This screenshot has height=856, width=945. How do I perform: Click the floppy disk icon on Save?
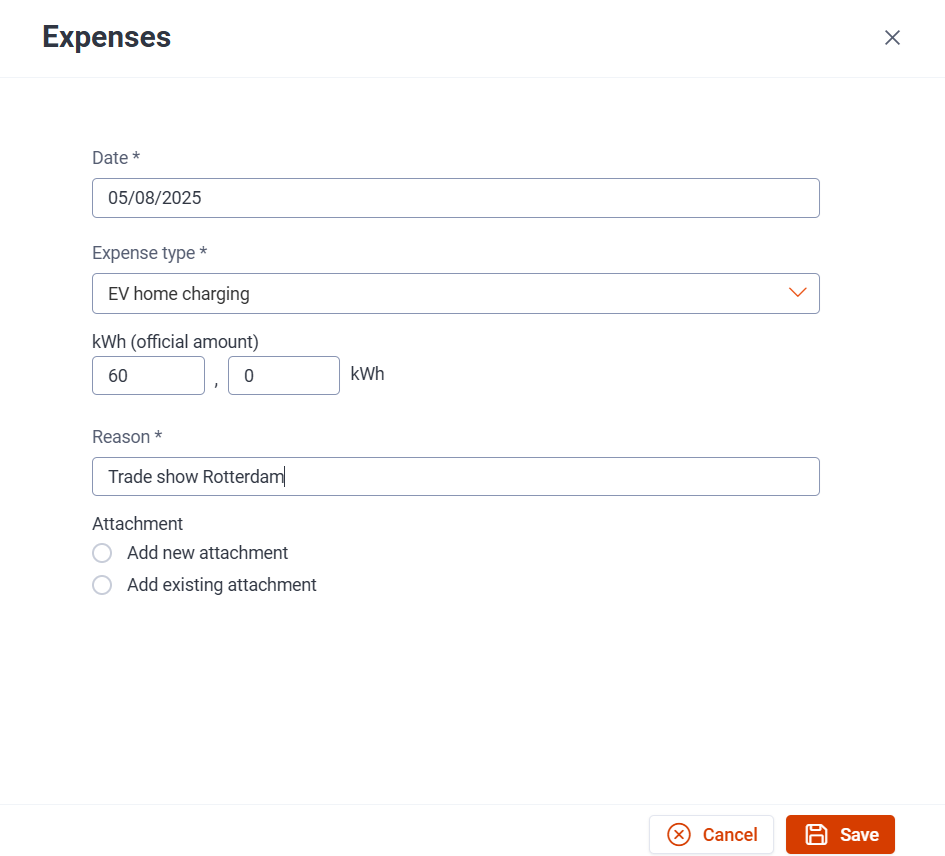coord(817,834)
